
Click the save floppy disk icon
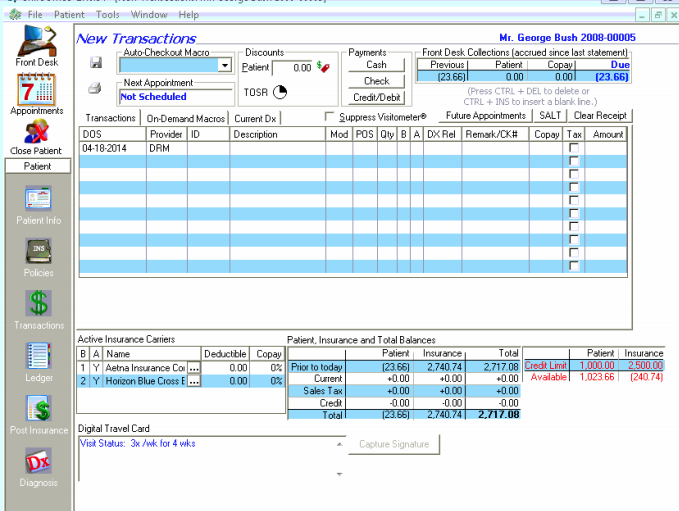click(x=96, y=62)
